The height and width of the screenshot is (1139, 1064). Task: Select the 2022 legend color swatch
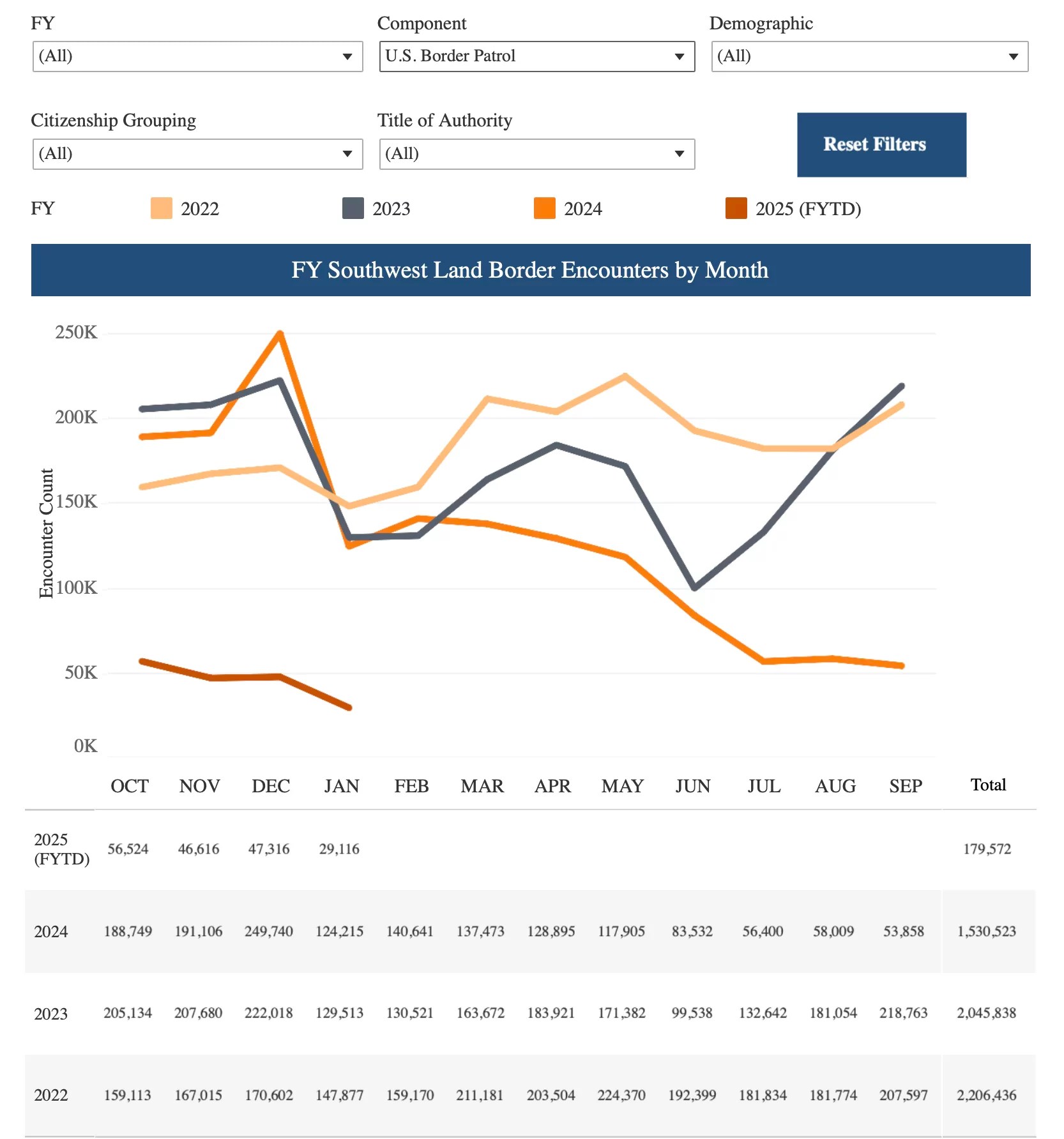click(x=161, y=208)
